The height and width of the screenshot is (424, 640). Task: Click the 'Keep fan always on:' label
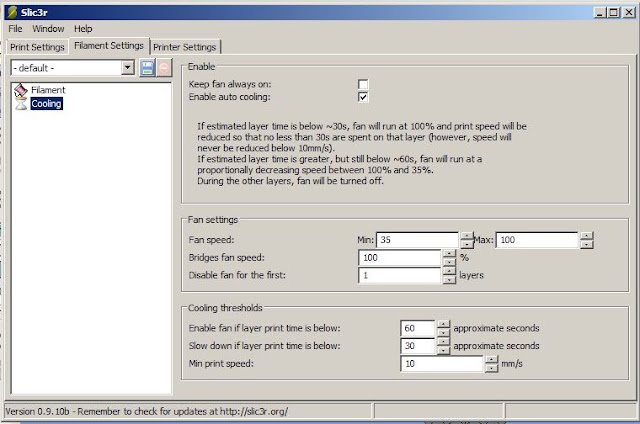pos(230,84)
